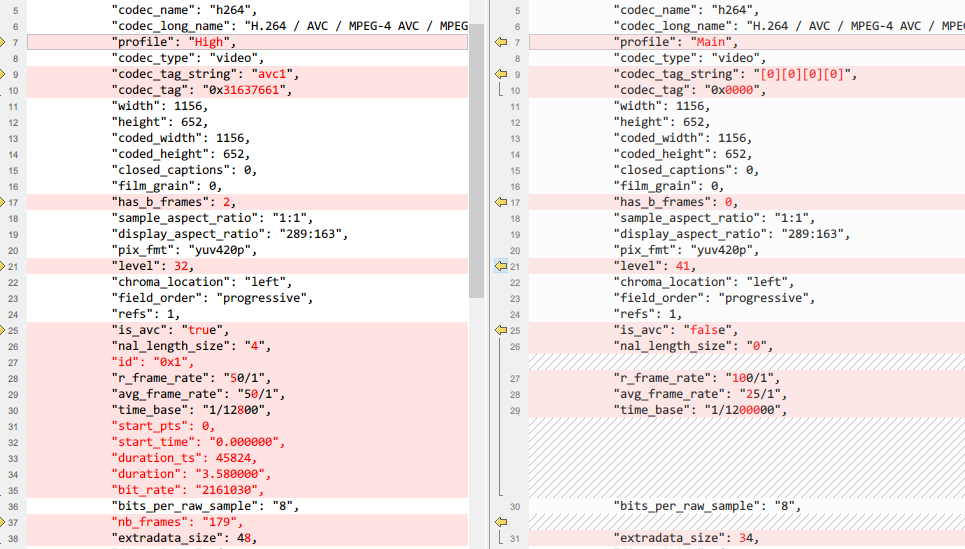Click right "avg_frame_rate": "25/1" line
Screen dimensions: 965x549
(x=747, y=394)
